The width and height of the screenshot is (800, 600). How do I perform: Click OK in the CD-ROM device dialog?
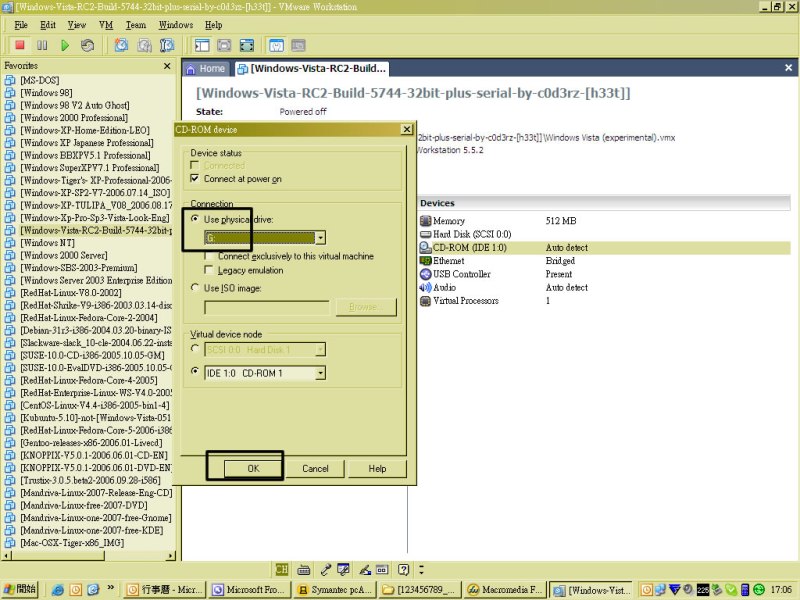[x=254, y=468]
